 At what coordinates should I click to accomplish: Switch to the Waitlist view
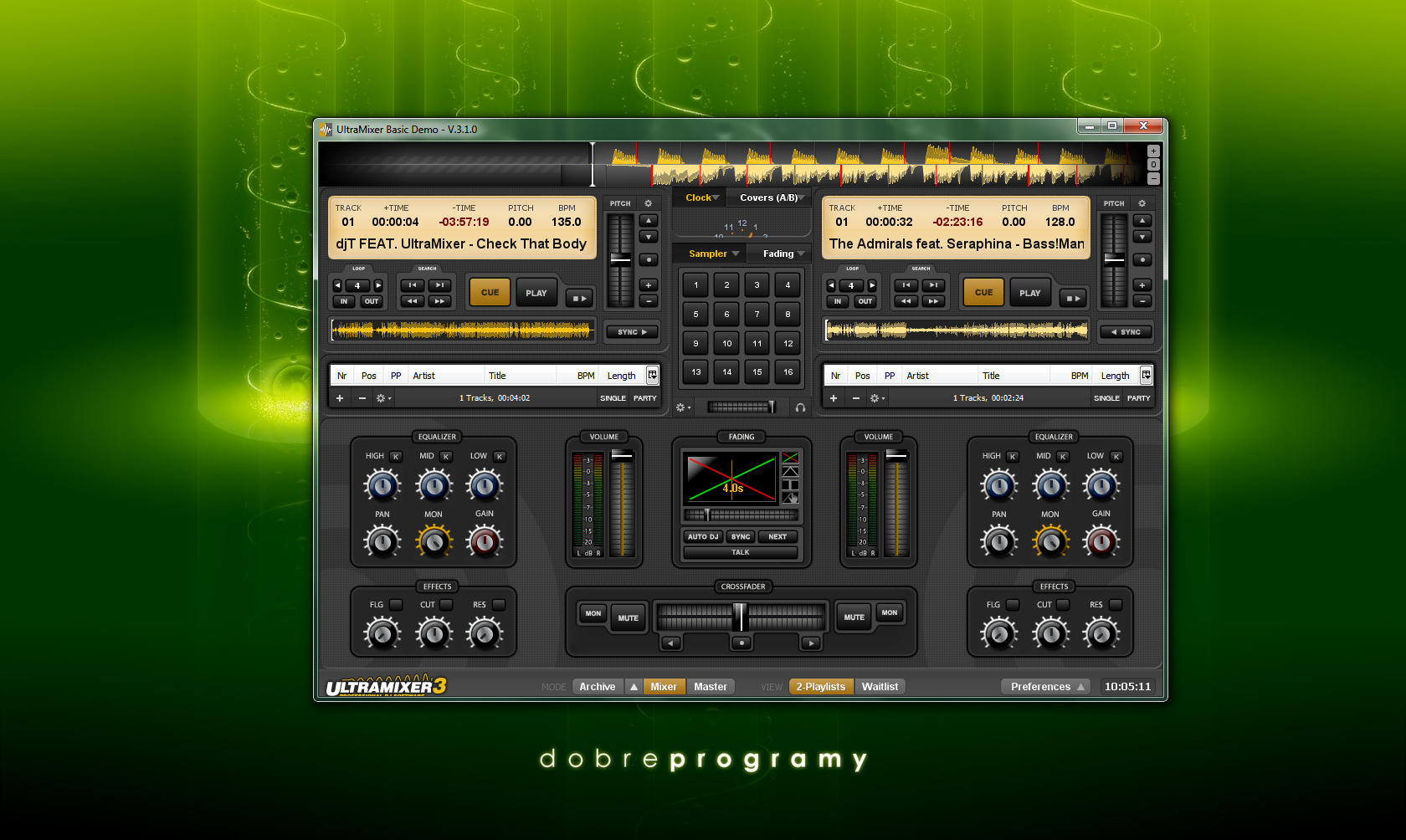tap(880, 687)
